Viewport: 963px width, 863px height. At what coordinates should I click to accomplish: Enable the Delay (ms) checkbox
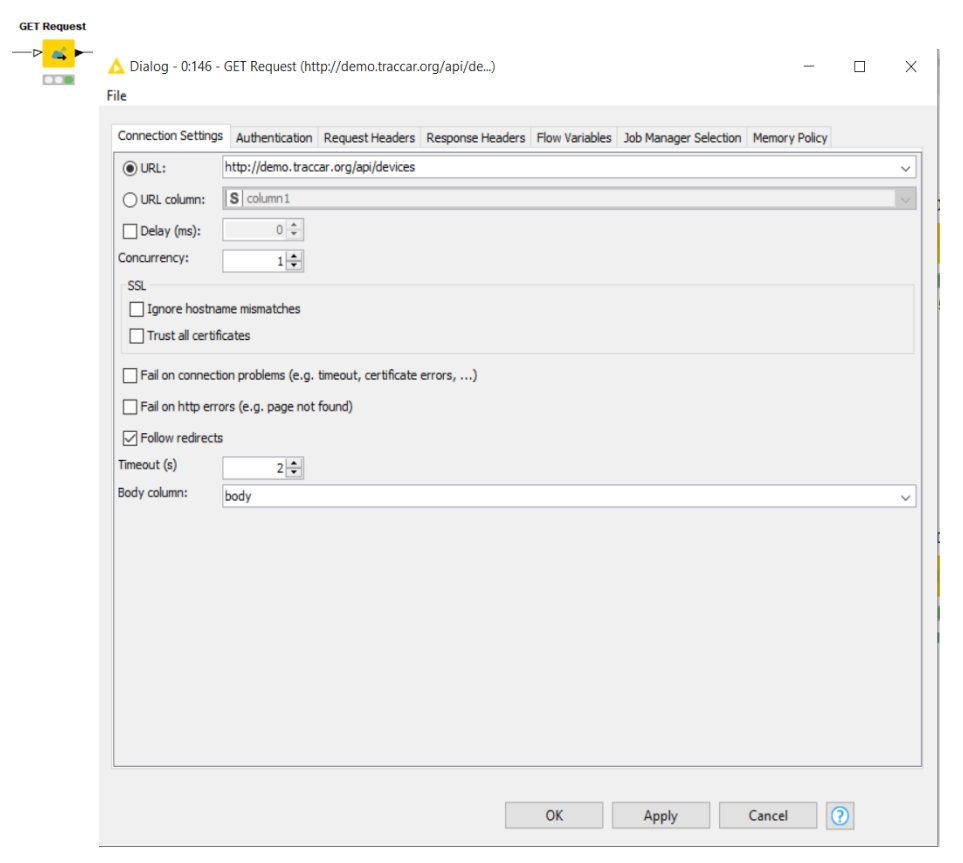129,231
